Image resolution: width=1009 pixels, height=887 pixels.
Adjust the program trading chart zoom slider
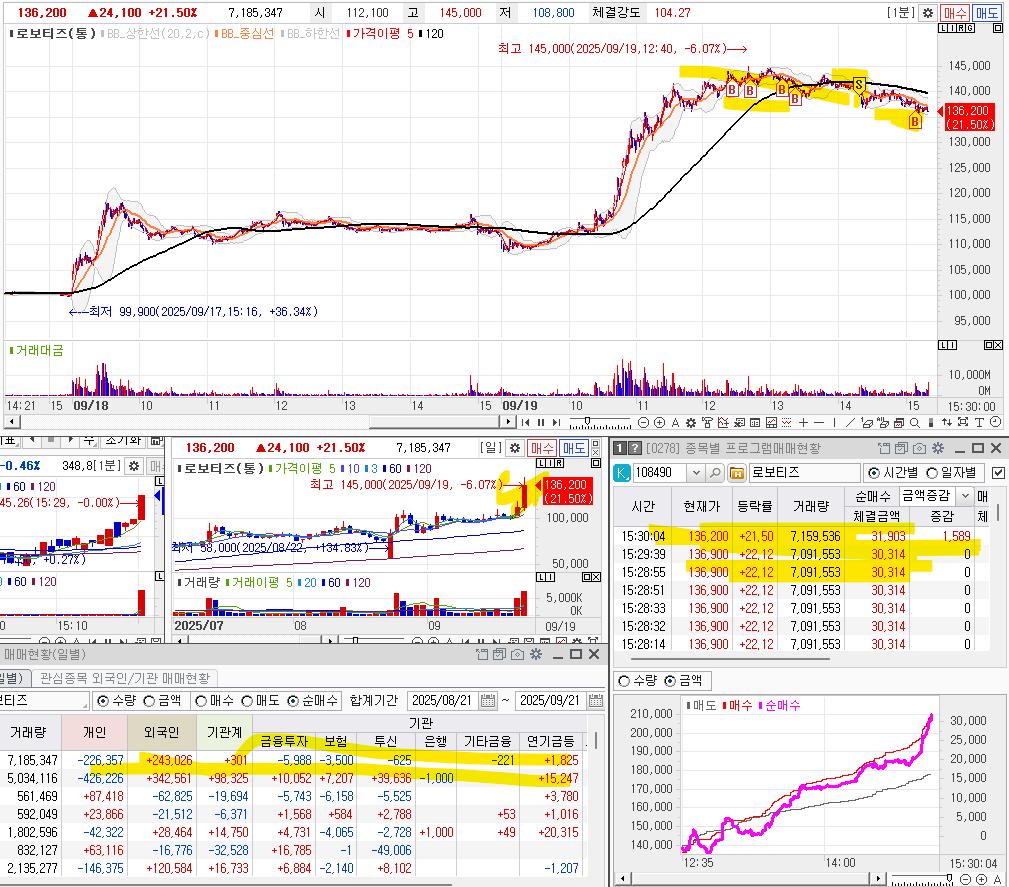pos(949,878)
